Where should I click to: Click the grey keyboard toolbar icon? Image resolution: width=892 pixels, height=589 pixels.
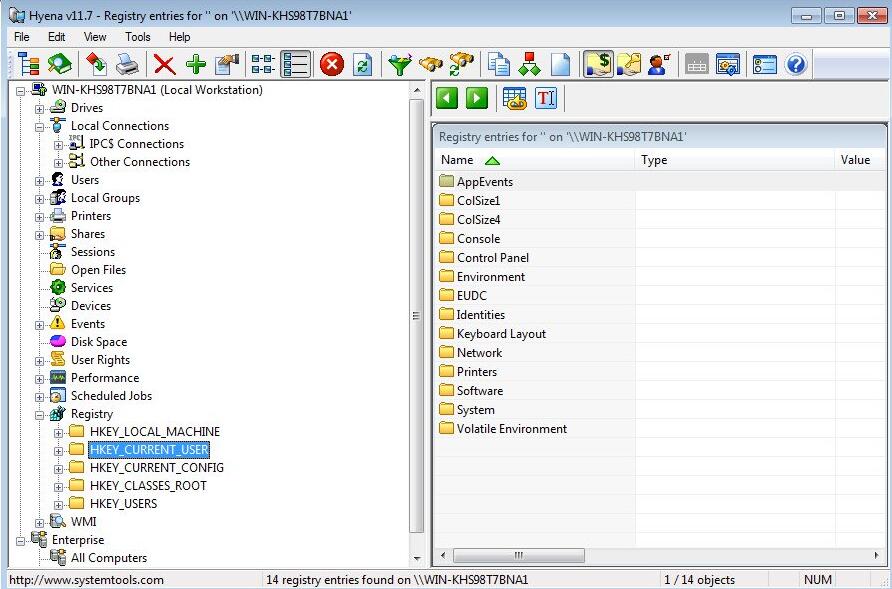[x=696, y=64]
